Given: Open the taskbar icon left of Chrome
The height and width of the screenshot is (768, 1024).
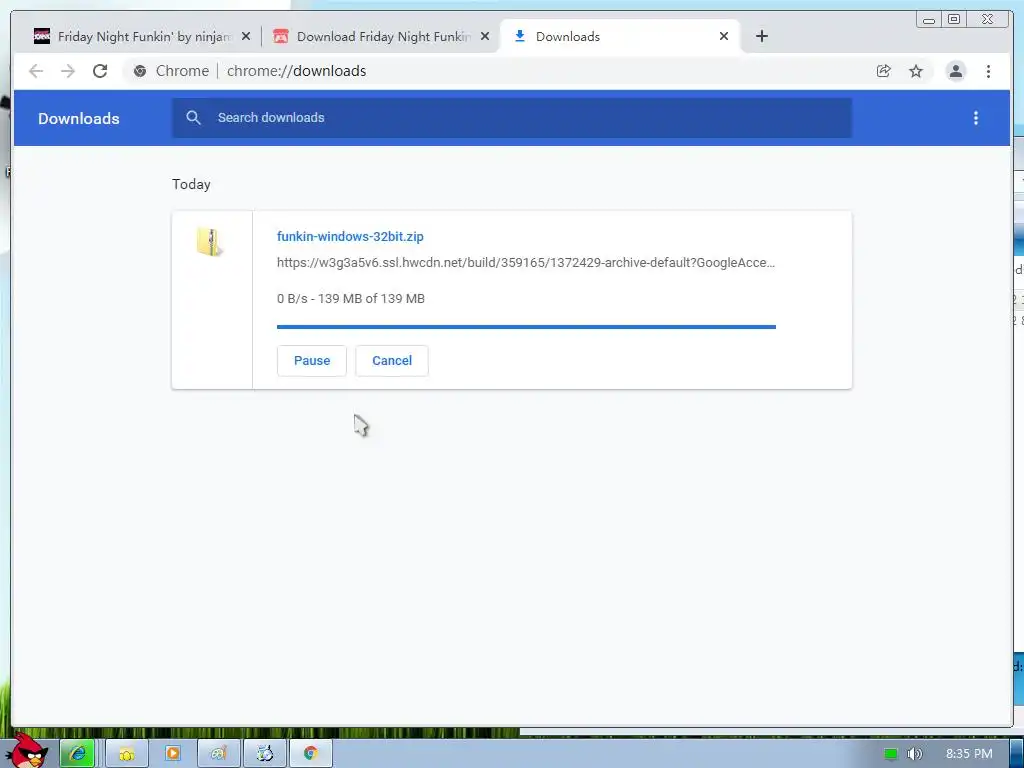Looking at the screenshot, I should pyautogui.click(x=264, y=754).
